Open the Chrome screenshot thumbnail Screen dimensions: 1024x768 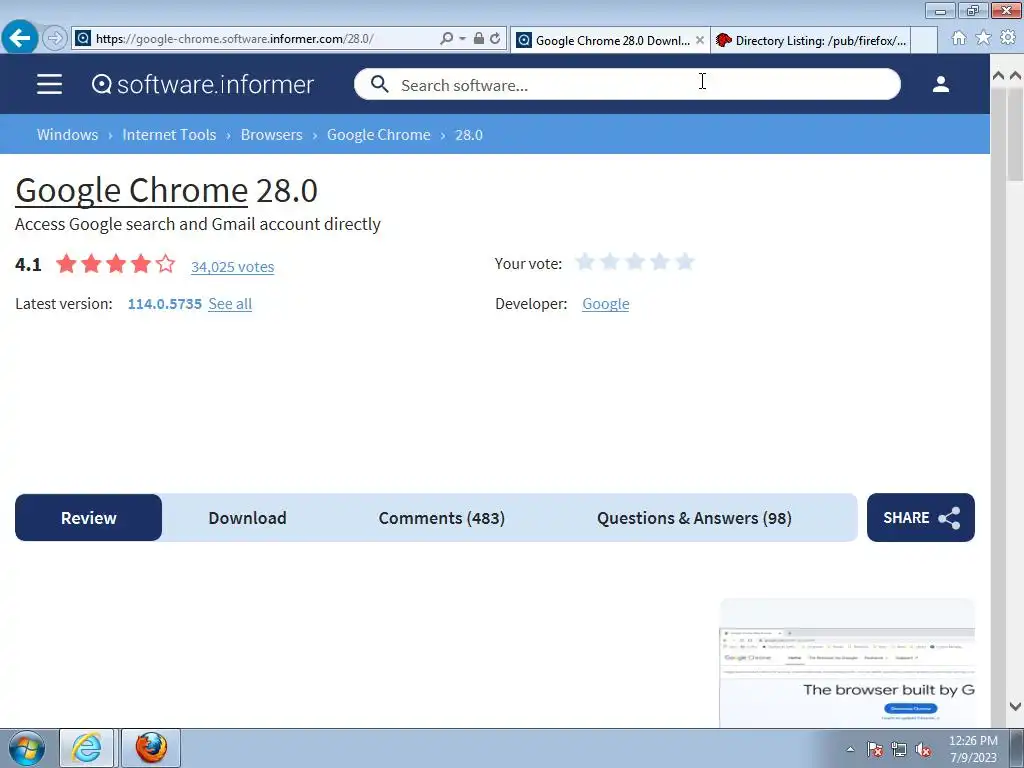(x=847, y=663)
